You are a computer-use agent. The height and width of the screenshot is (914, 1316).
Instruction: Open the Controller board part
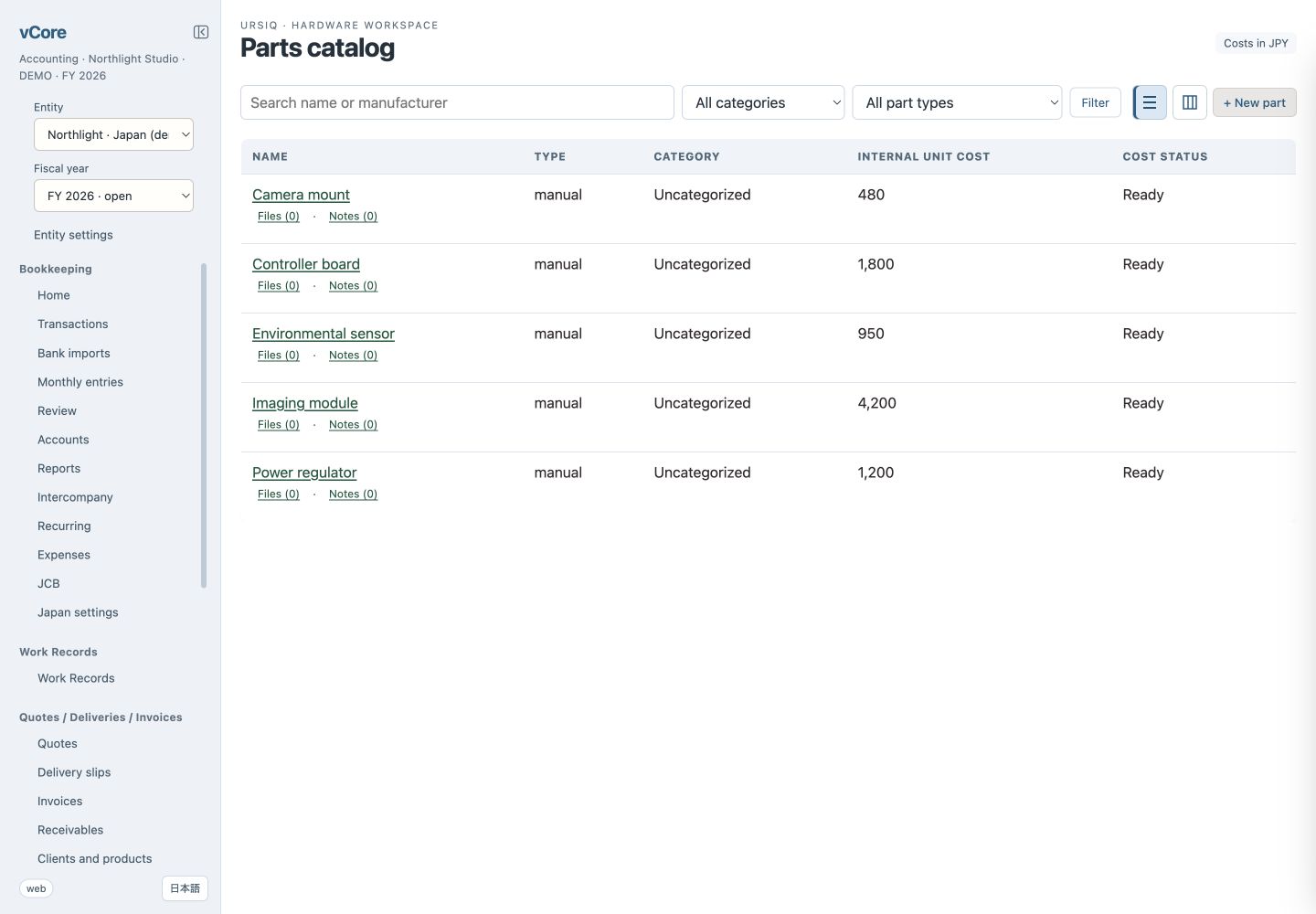coord(306,264)
